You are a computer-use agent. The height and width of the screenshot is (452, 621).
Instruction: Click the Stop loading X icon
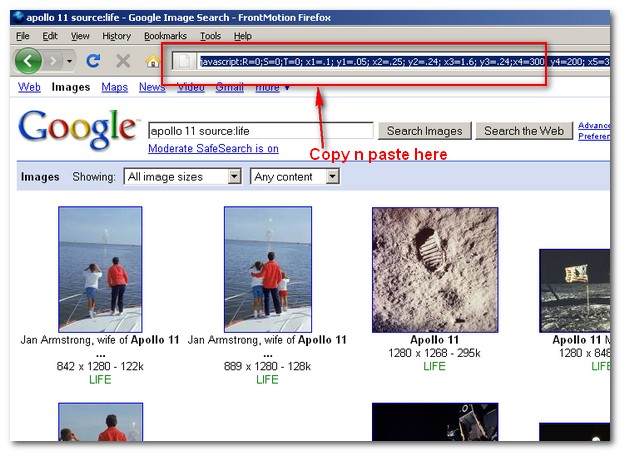pos(123,61)
